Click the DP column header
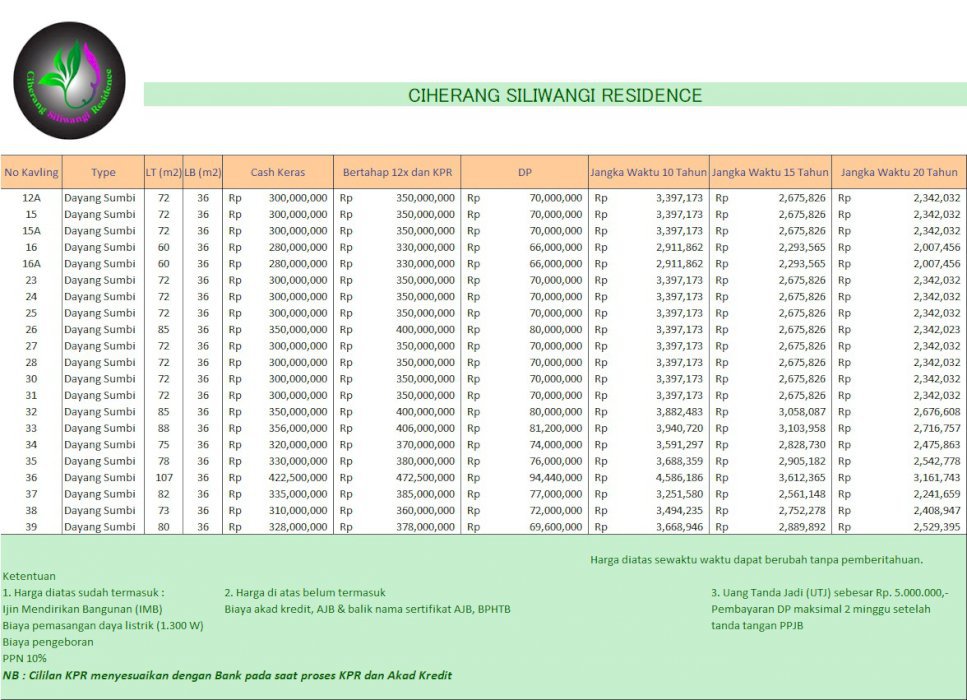The height and width of the screenshot is (700, 967). coord(524,172)
